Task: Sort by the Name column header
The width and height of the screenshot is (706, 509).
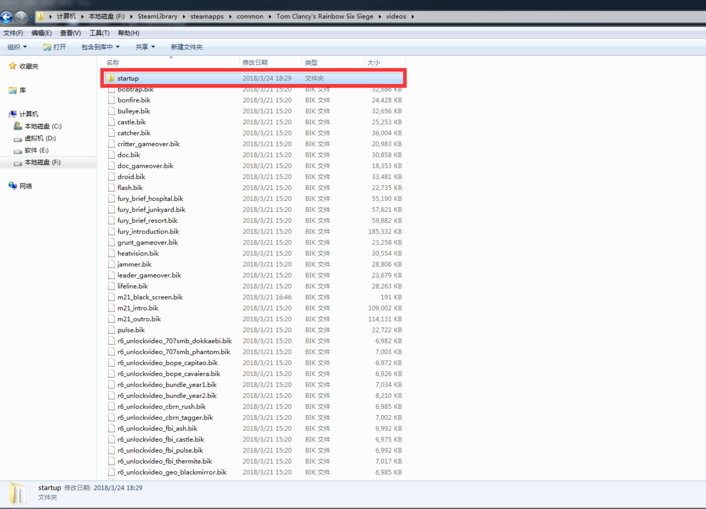Action: tap(171, 63)
